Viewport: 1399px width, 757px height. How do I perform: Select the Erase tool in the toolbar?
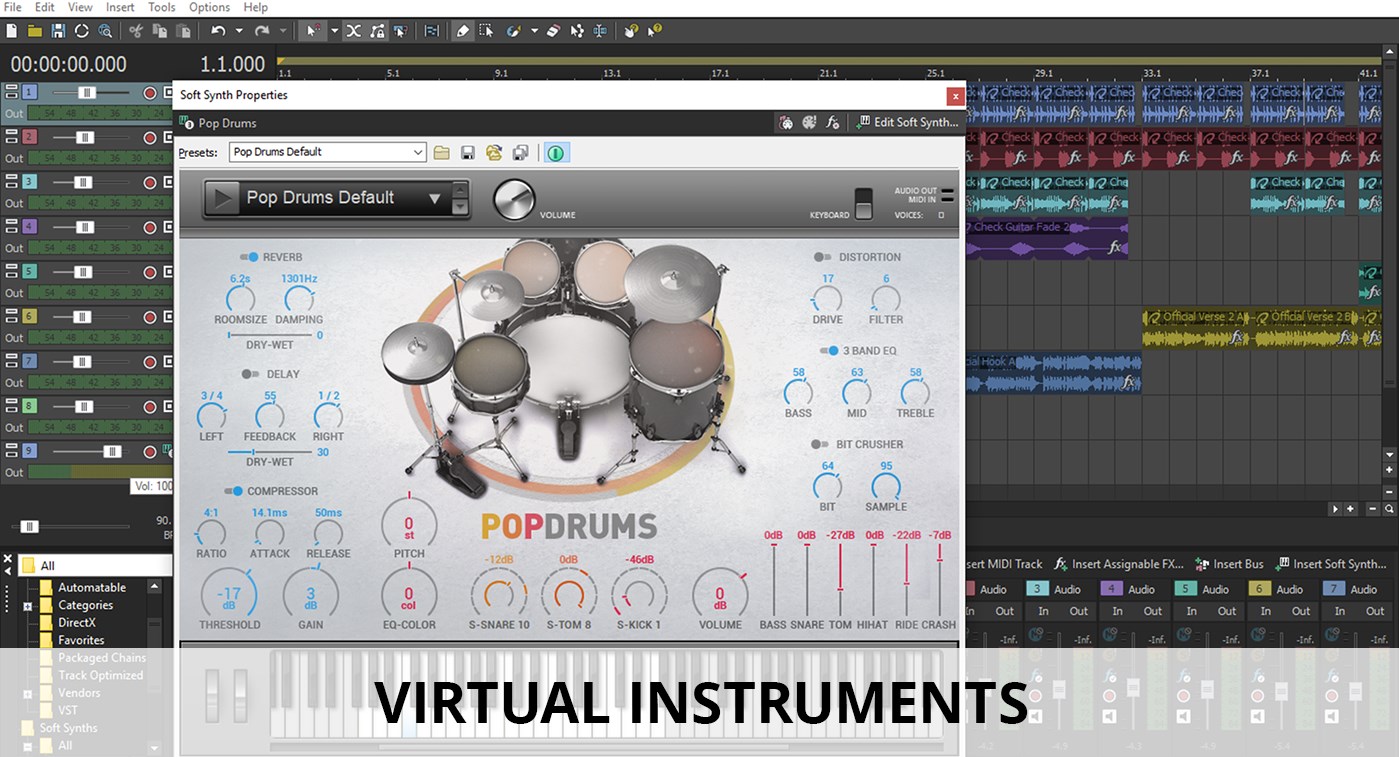(552, 31)
